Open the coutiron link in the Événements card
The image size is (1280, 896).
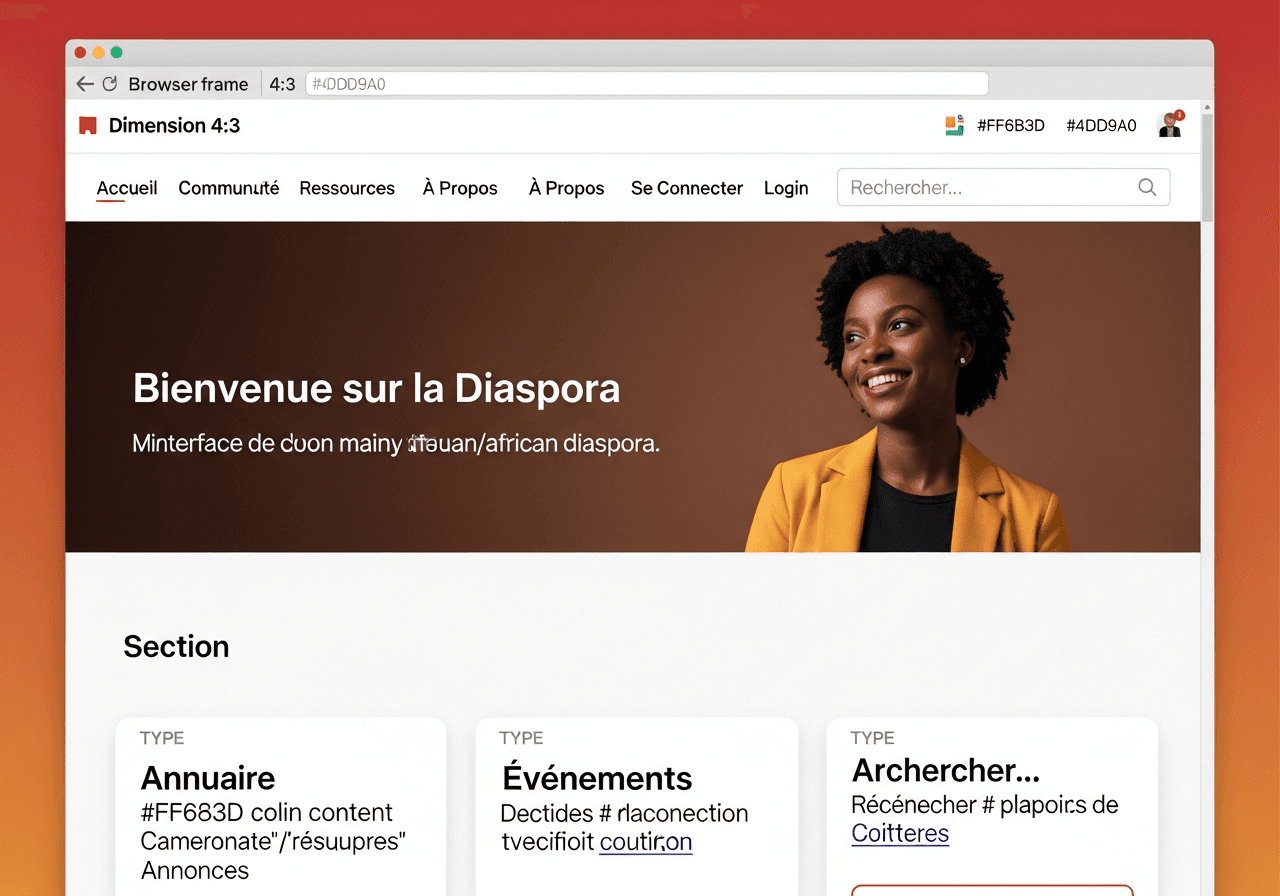(x=645, y=841)
